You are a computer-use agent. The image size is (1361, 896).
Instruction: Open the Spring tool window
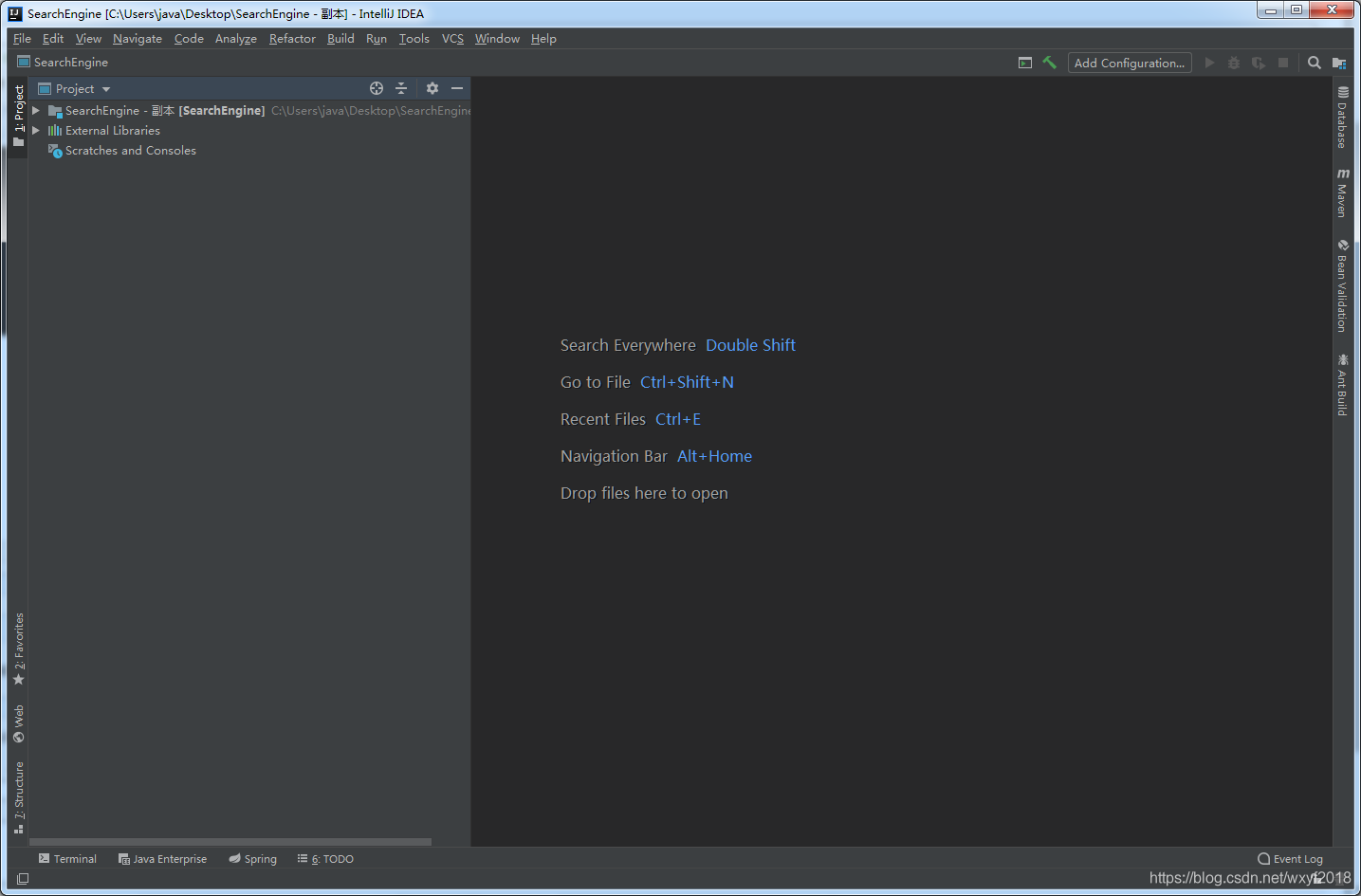pos(252,859)
